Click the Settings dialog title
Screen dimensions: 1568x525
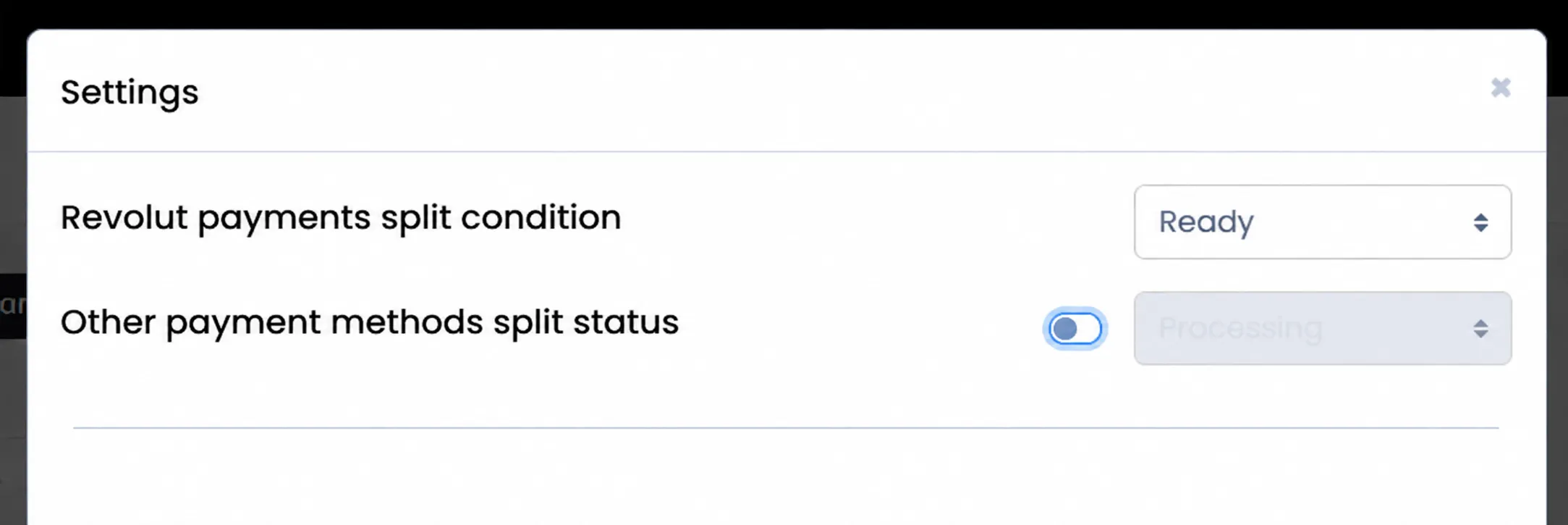[130, 93]
